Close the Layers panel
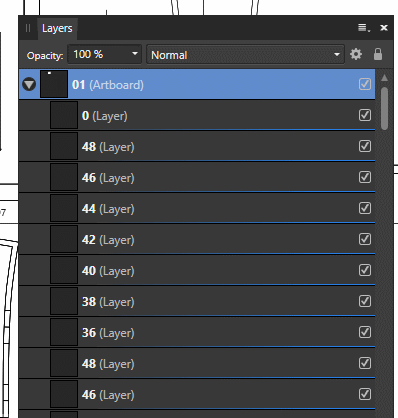 point(384,28)
